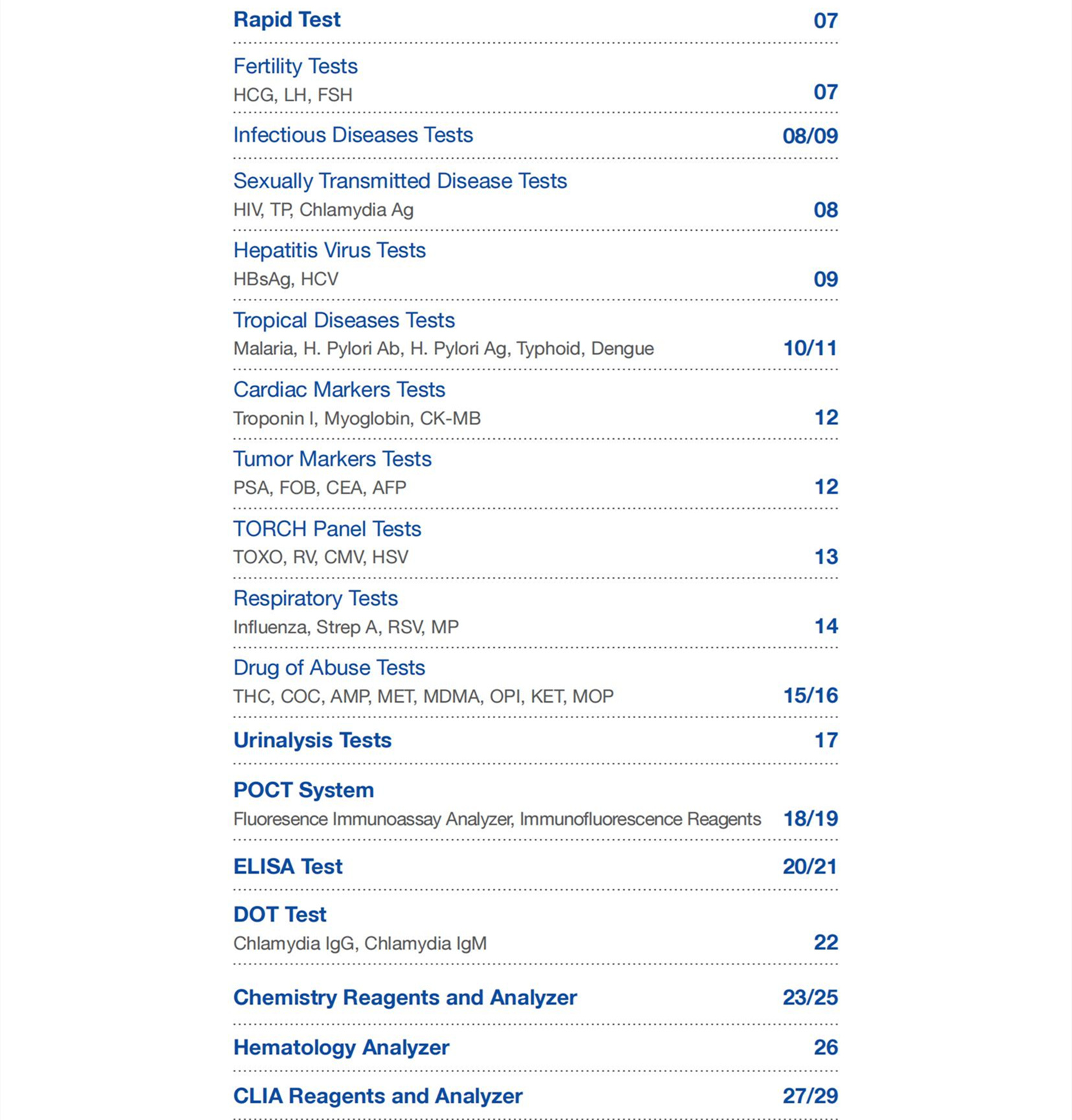Select Respiratory Tests heading
The width and height of the screenshot is (1072, 1120).
[316, 598]
